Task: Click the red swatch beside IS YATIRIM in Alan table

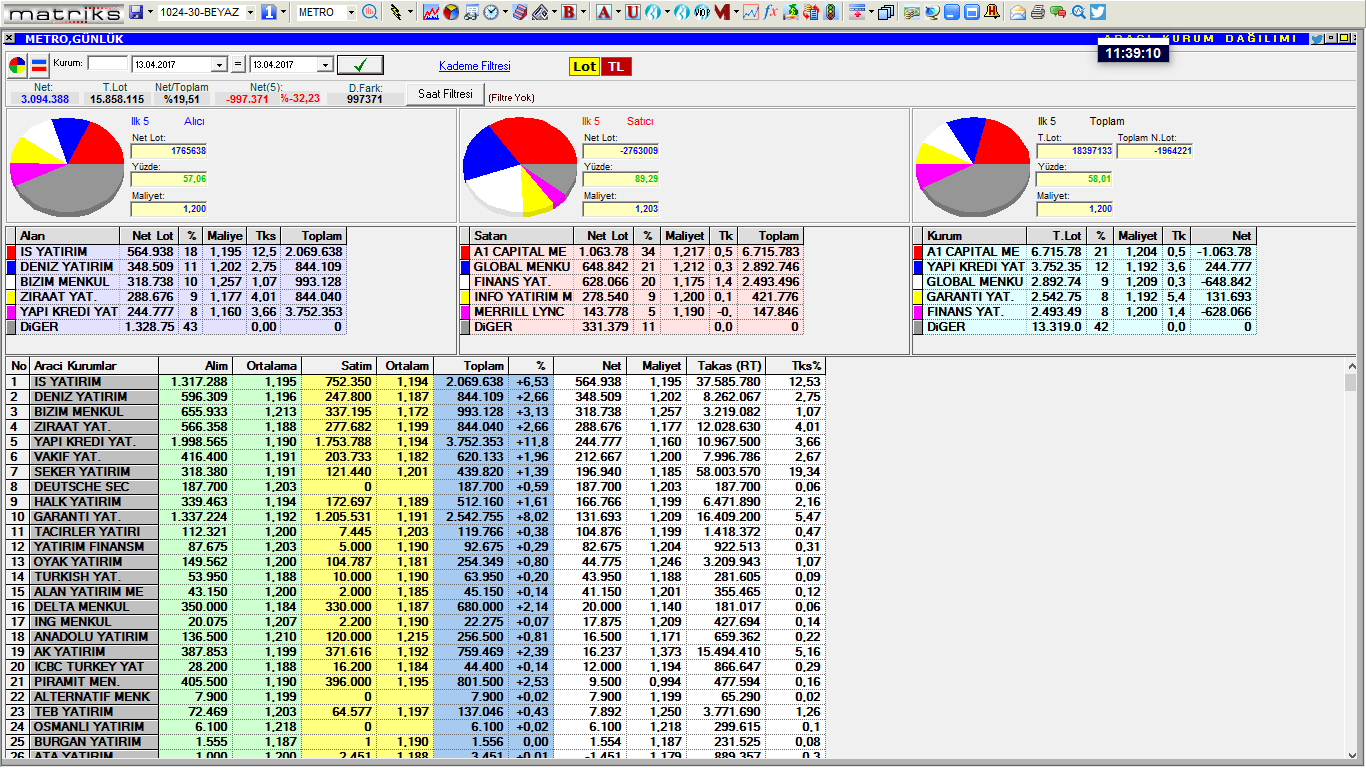Action: tap(11, 252)
